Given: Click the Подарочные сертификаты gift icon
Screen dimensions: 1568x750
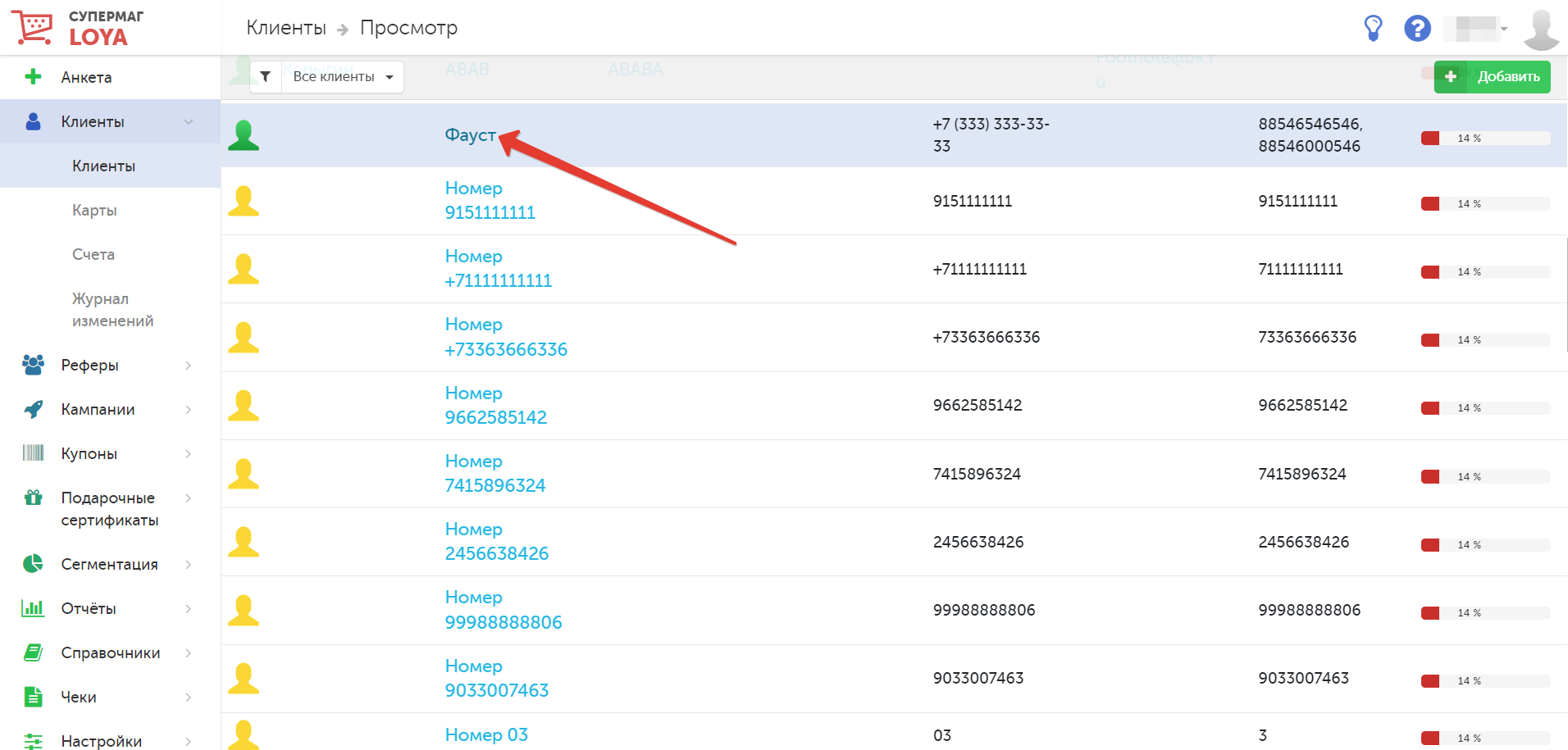Looking at the screenshot, I should click(33, 497).
